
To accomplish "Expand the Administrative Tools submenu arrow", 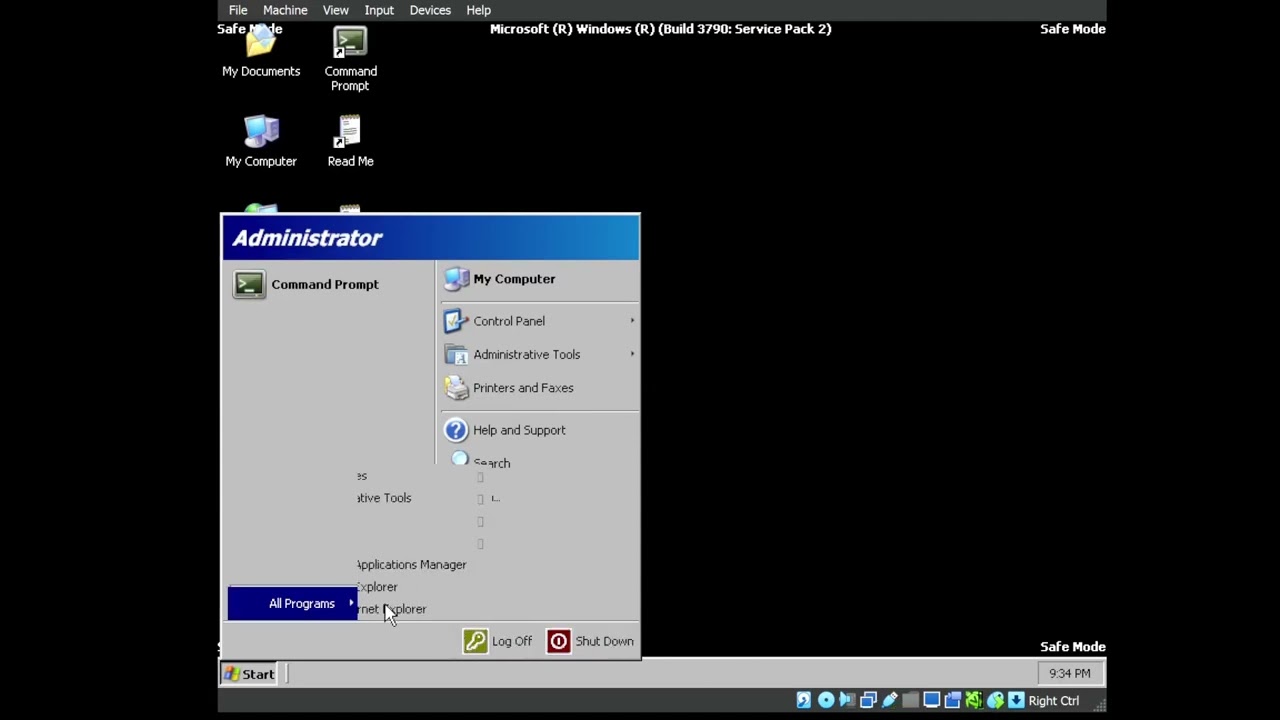I will (x=632, y=354).
